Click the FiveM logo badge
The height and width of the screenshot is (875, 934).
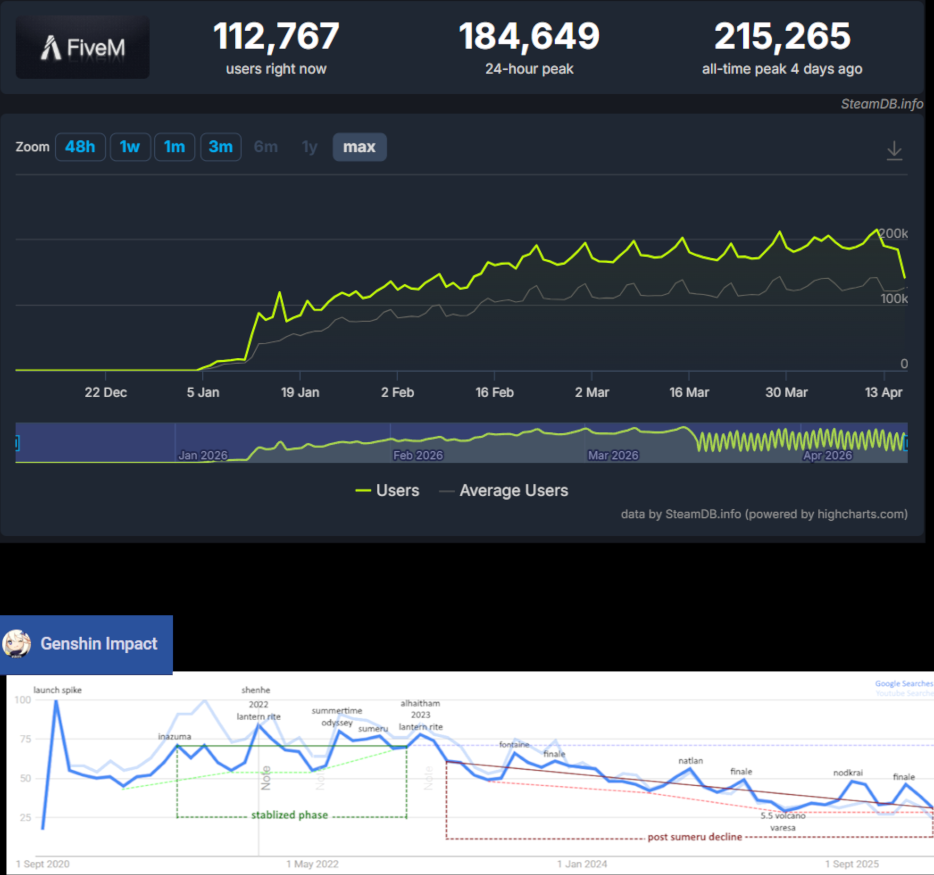pyautogui.click(x=82, y=47)
